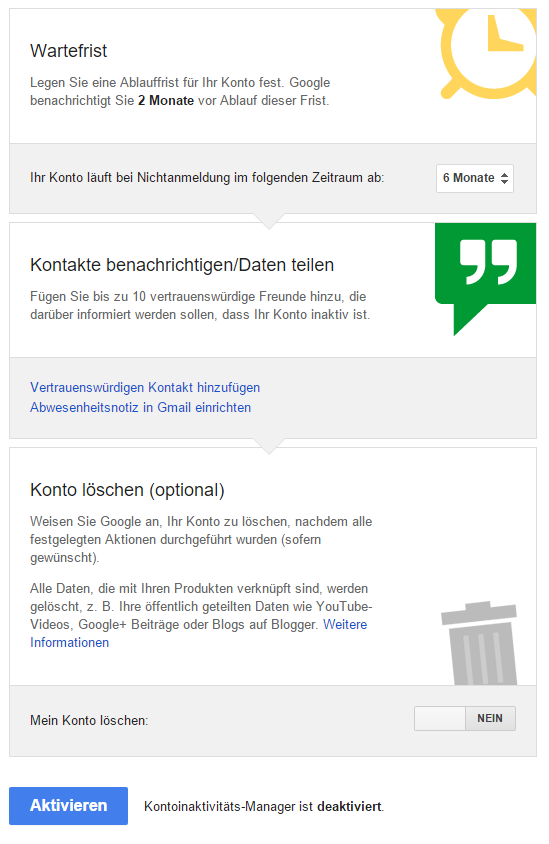549x844 pixels.
Task: Select the Wartefrist section heading
Action: click(69, 51)
